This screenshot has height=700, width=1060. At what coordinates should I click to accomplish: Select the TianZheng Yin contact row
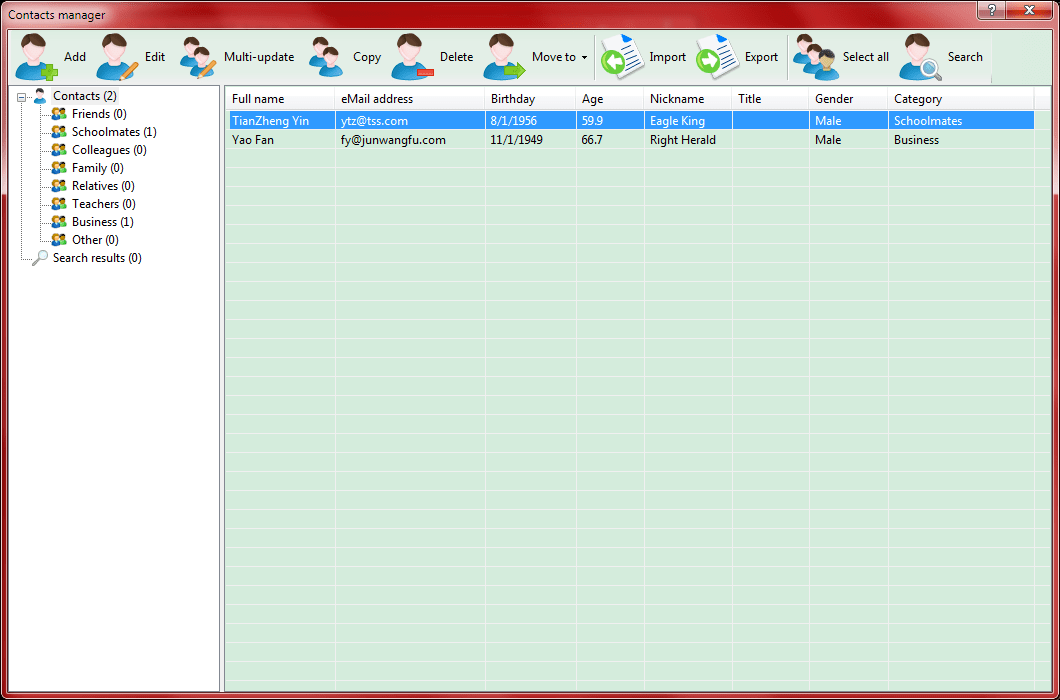[x=631, y=121]
